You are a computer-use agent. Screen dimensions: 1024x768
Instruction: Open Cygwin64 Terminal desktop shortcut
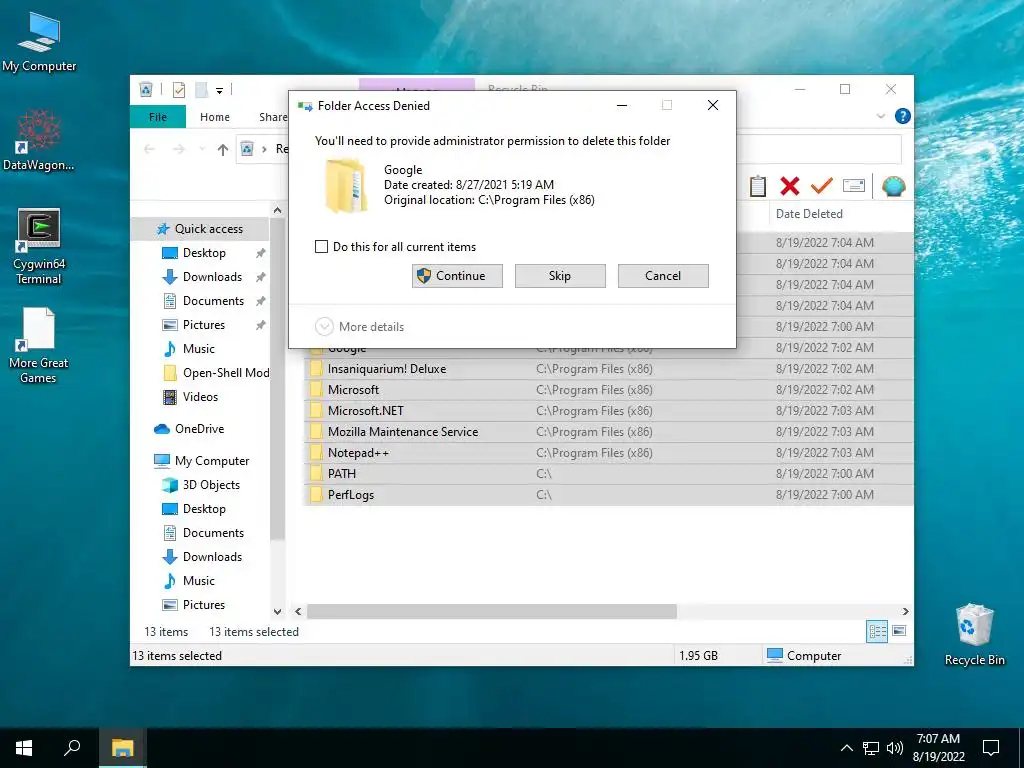click(x=39, y=247)
